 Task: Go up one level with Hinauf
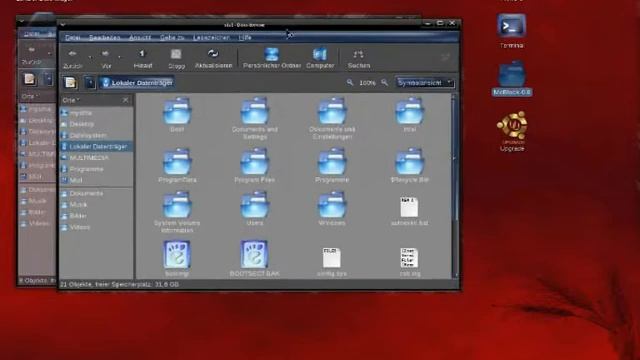click(142, 58)
